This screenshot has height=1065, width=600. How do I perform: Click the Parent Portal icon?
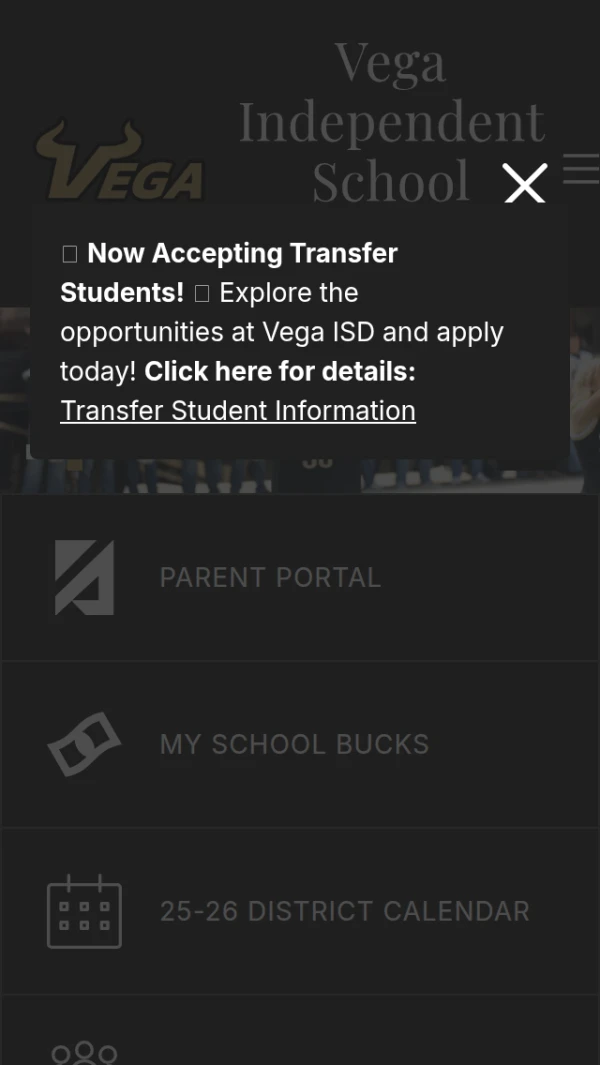click(84, 577)
